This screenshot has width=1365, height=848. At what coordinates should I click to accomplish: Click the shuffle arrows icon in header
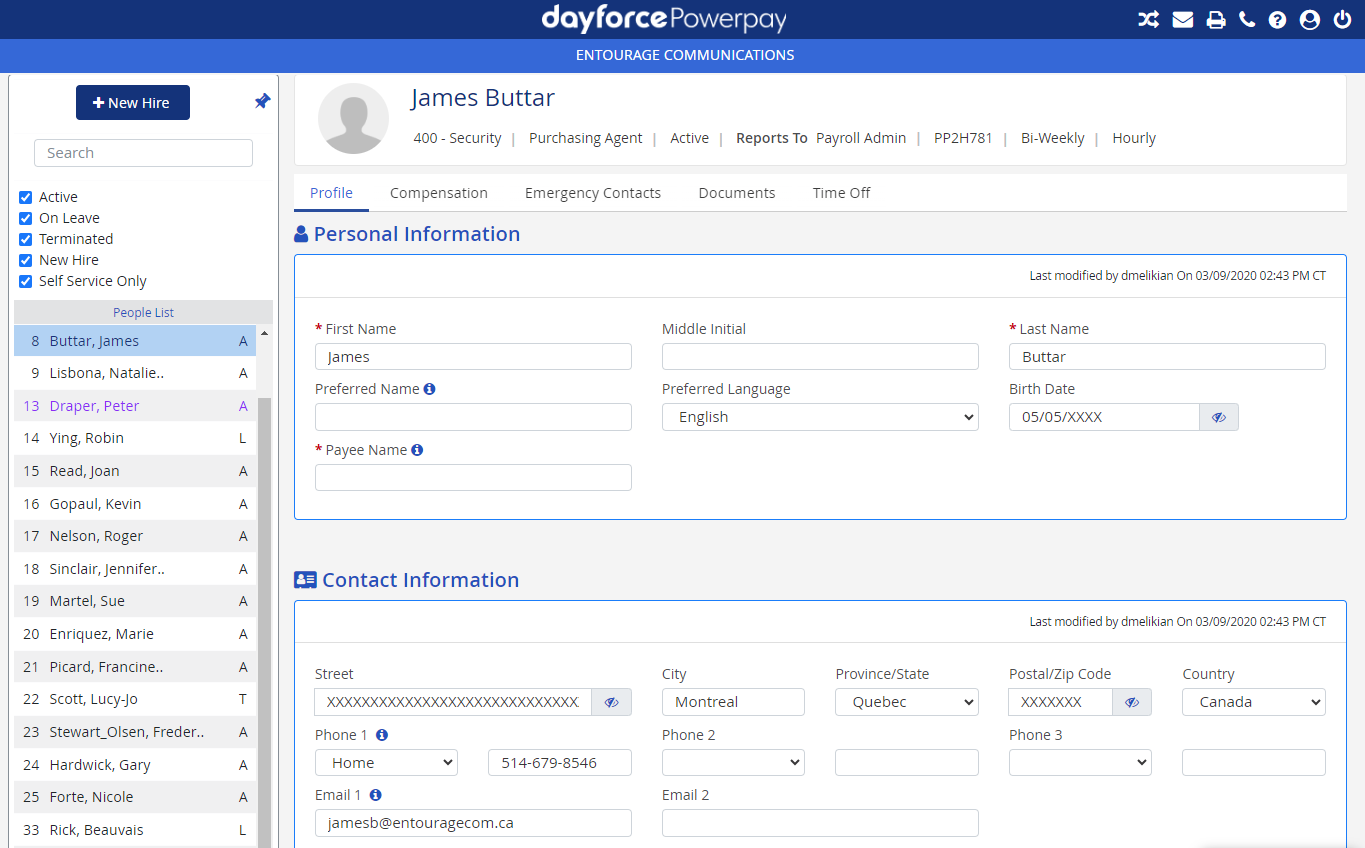tap(1148, 20)
